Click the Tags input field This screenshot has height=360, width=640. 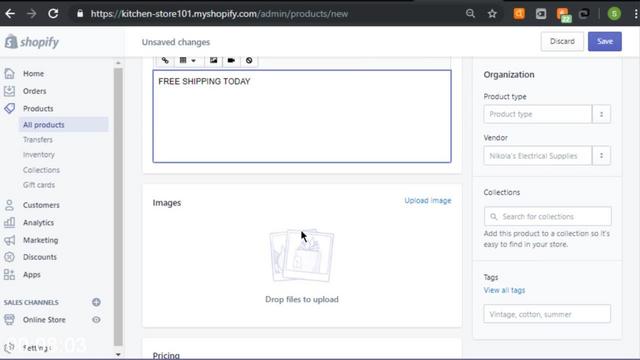click(x=547, y=314)
